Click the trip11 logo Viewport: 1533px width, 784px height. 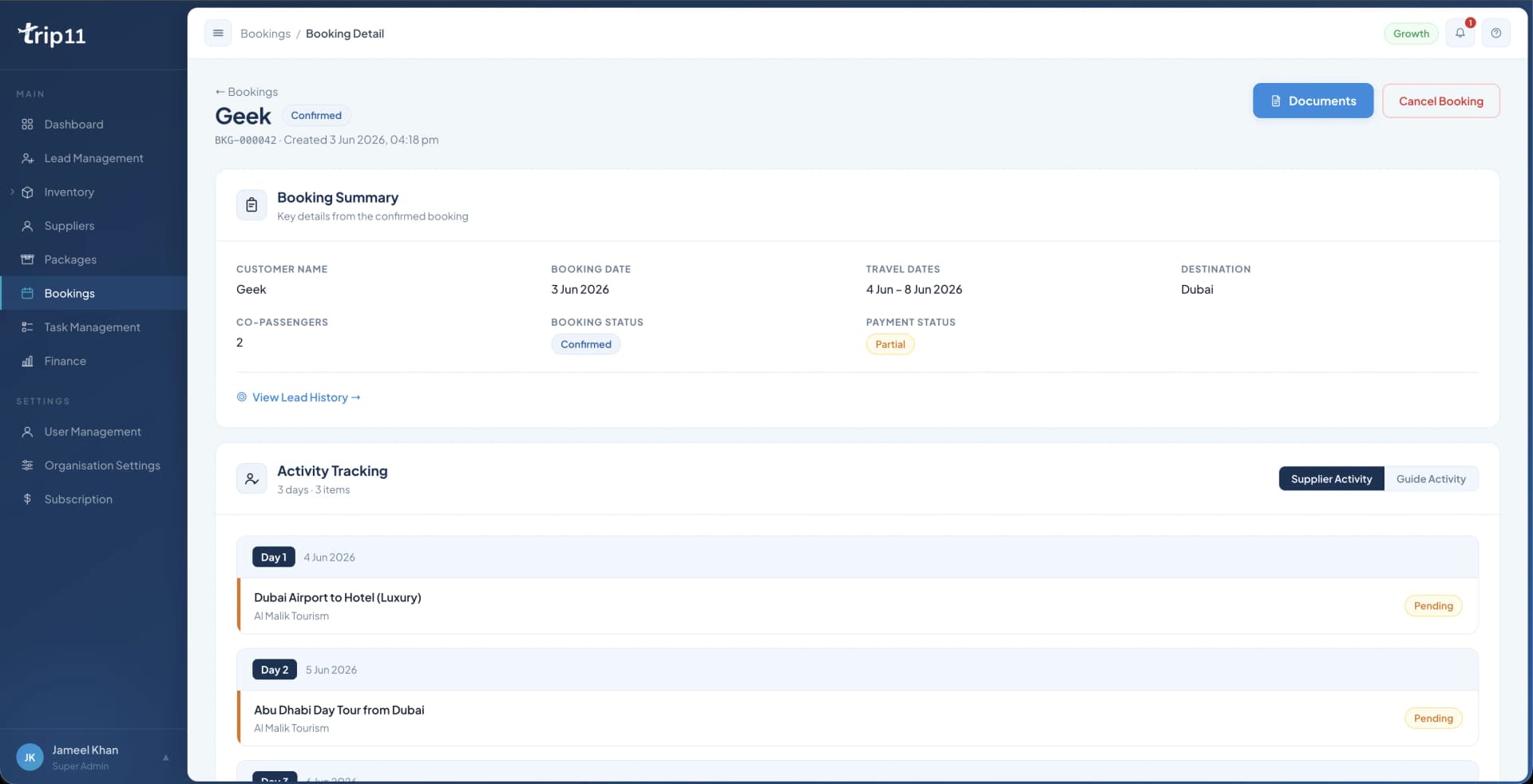tap(52, 34)
